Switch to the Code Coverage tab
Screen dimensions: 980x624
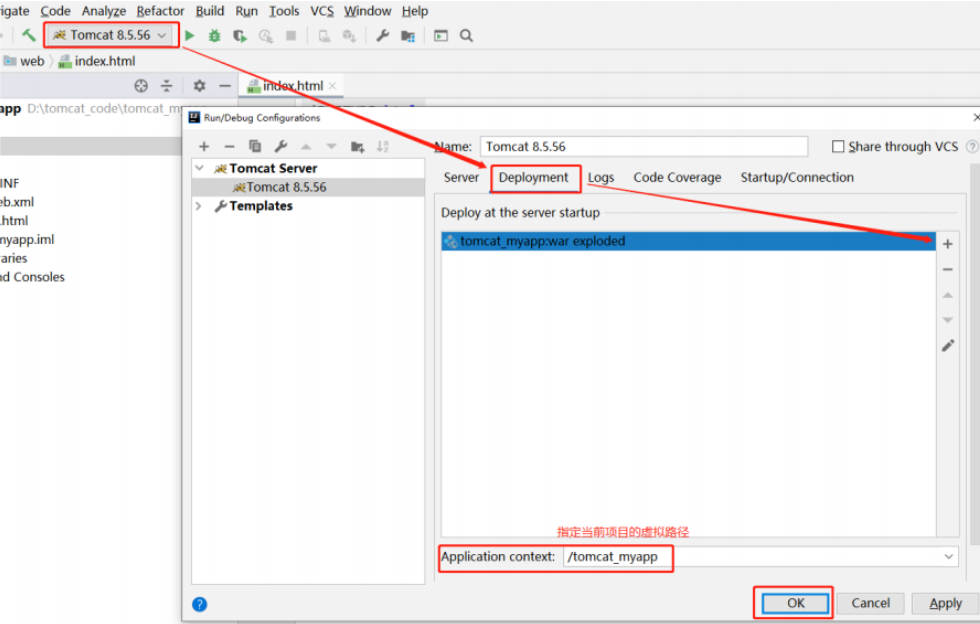677,178
